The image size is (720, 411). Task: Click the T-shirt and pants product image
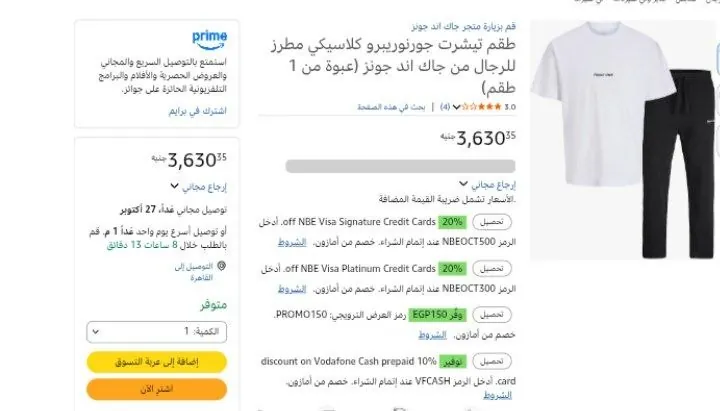(x=624, y=140)
